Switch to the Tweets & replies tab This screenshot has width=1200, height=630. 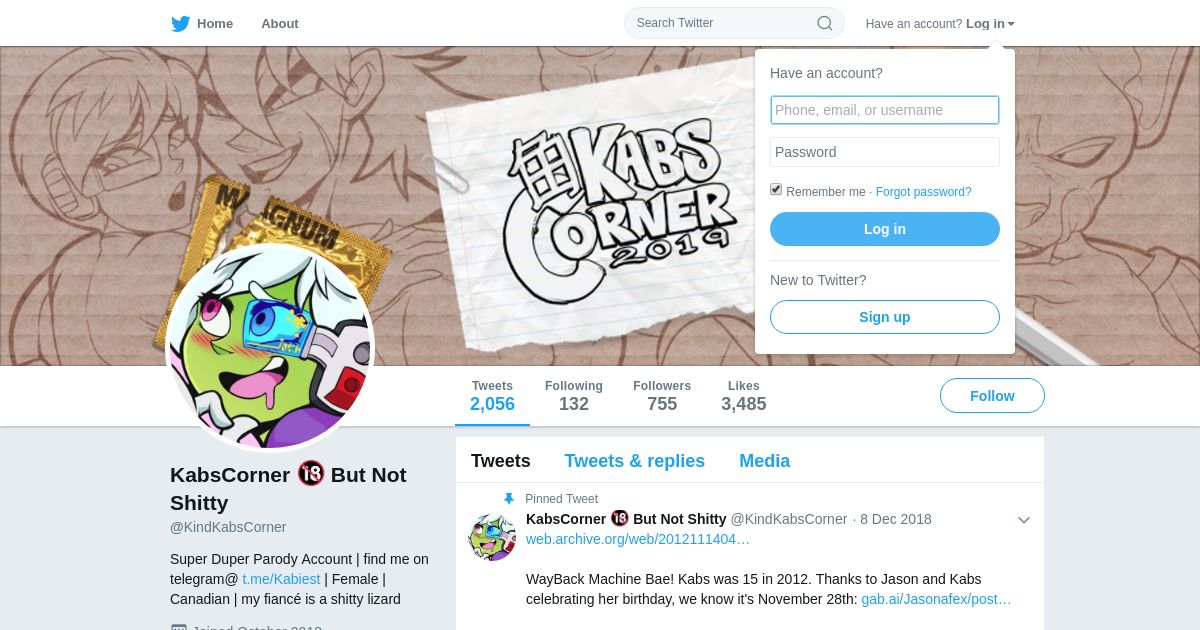click(635, 461)
